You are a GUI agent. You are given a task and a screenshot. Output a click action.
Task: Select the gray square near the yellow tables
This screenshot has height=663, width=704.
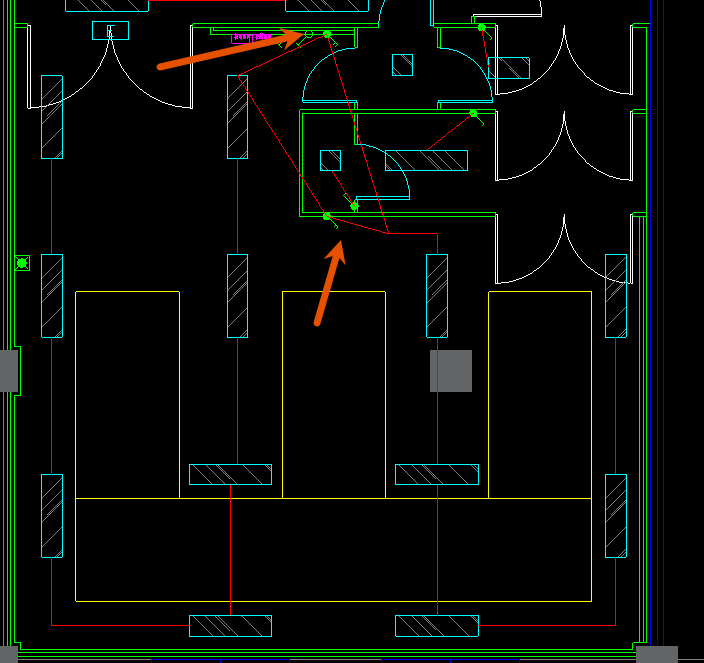451,371
